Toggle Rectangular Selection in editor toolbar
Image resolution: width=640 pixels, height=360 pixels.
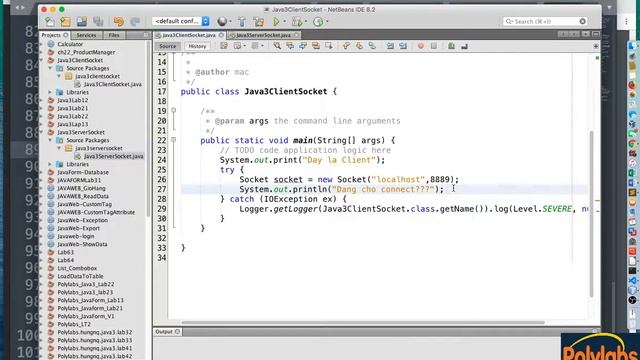329,46
